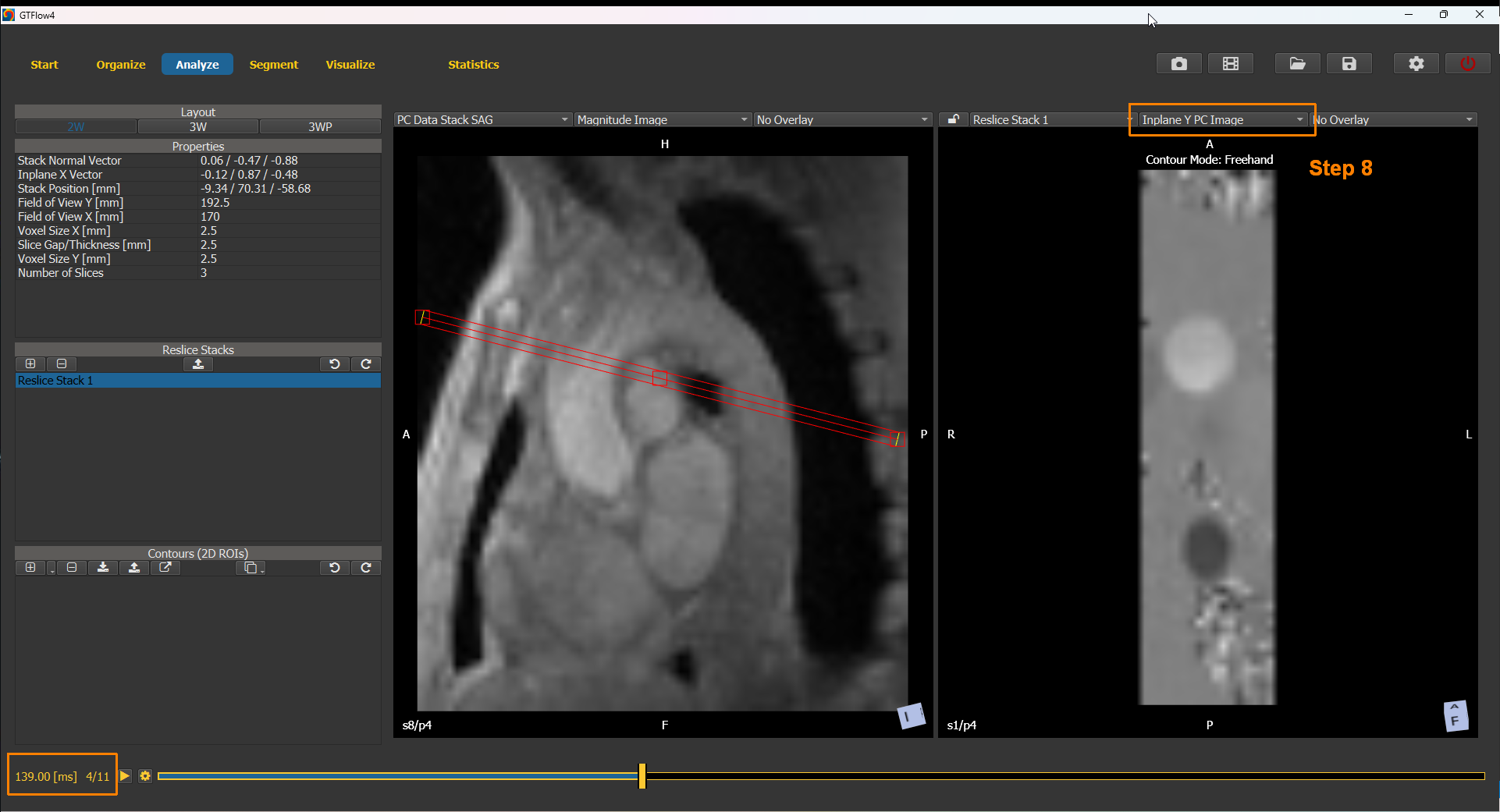This screenshot has height=812, width=1500.
Task: Take a screenshot with the camera icon
Action: [1178, 64]
